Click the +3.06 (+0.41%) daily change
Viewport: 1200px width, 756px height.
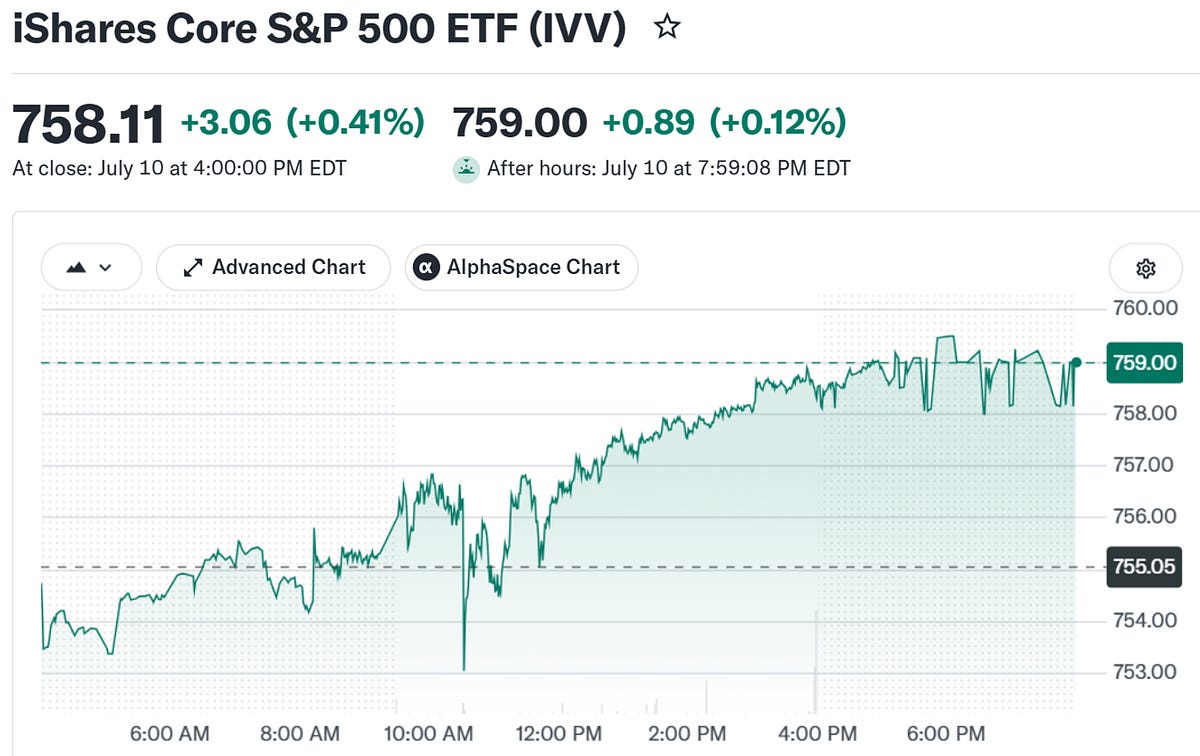coord(302,122)
